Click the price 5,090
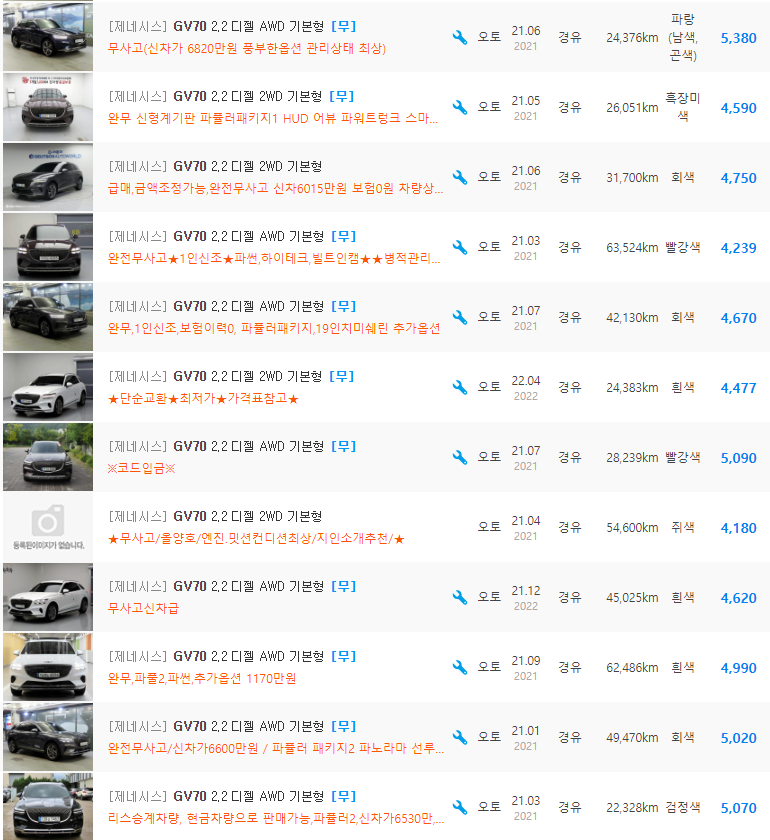This screenshot has width=770, height=840. pos(738,458)
